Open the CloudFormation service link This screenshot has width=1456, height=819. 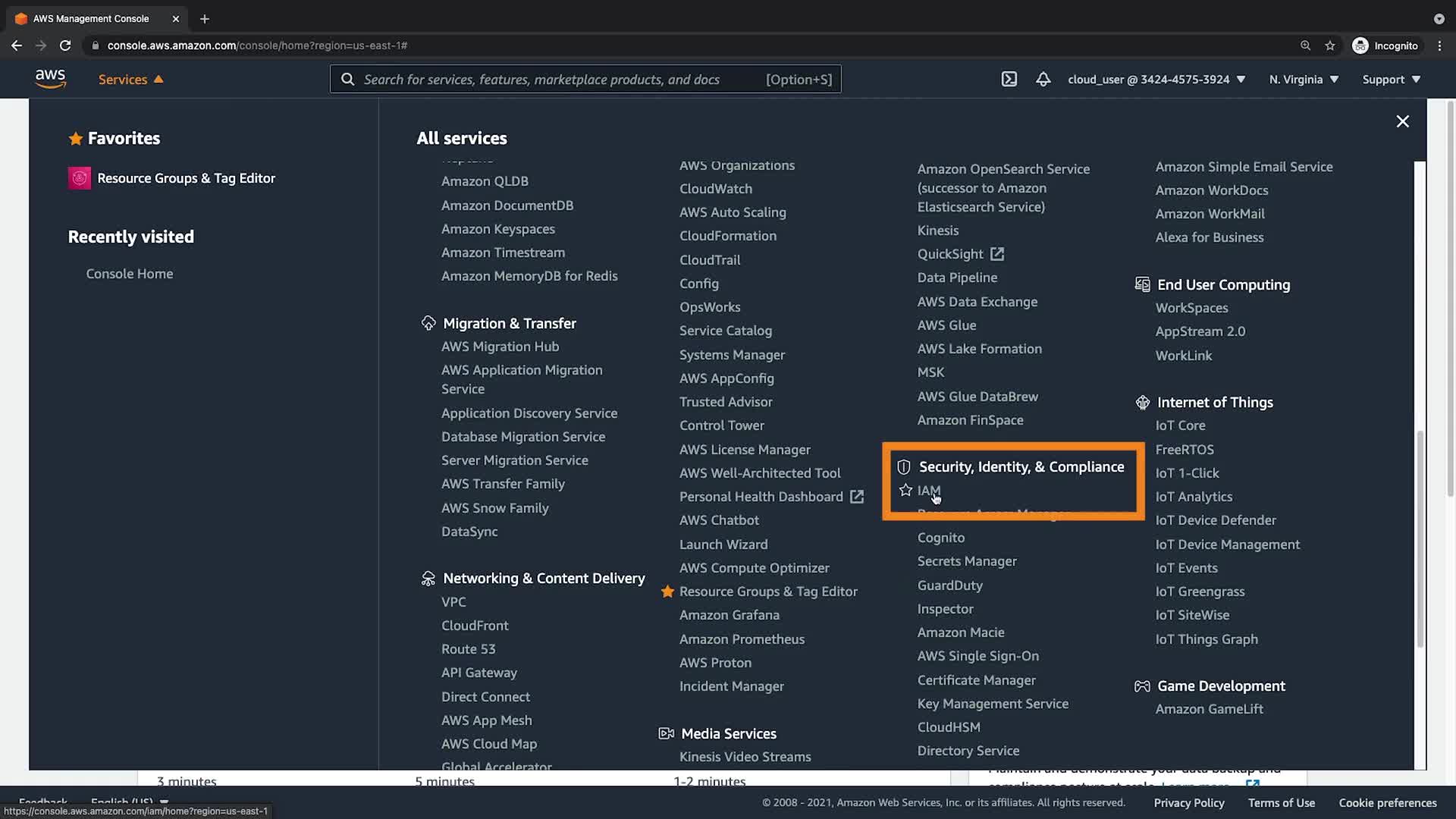[727, 236]
